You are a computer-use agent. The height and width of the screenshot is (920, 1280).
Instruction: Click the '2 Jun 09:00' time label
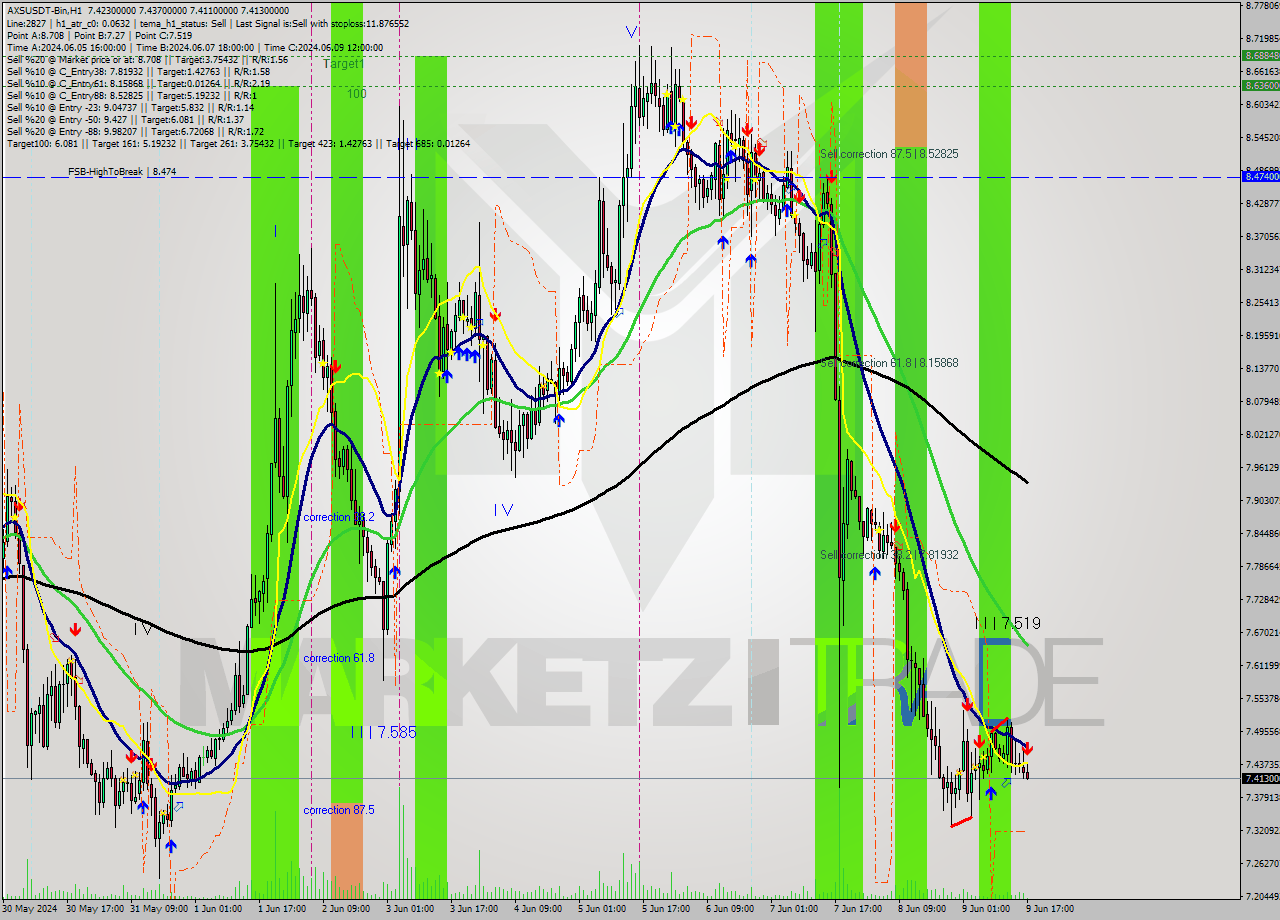(346, 909)
